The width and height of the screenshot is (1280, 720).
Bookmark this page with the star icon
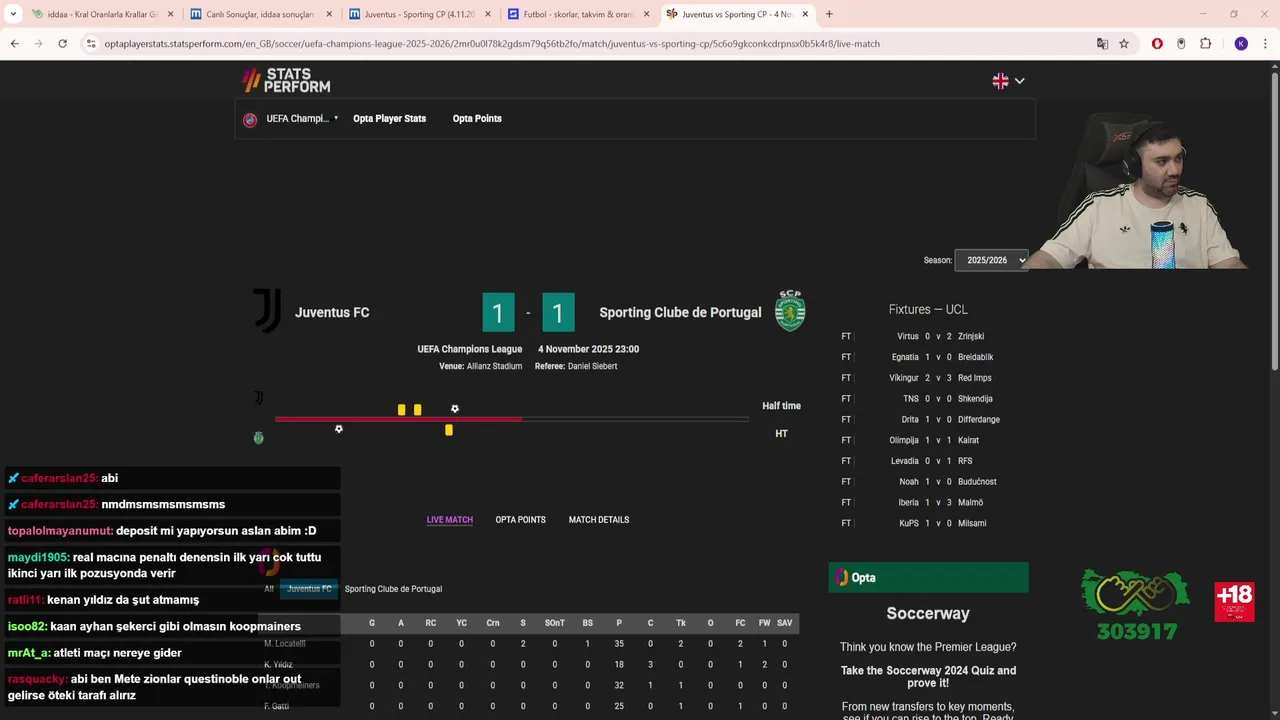1124,44
